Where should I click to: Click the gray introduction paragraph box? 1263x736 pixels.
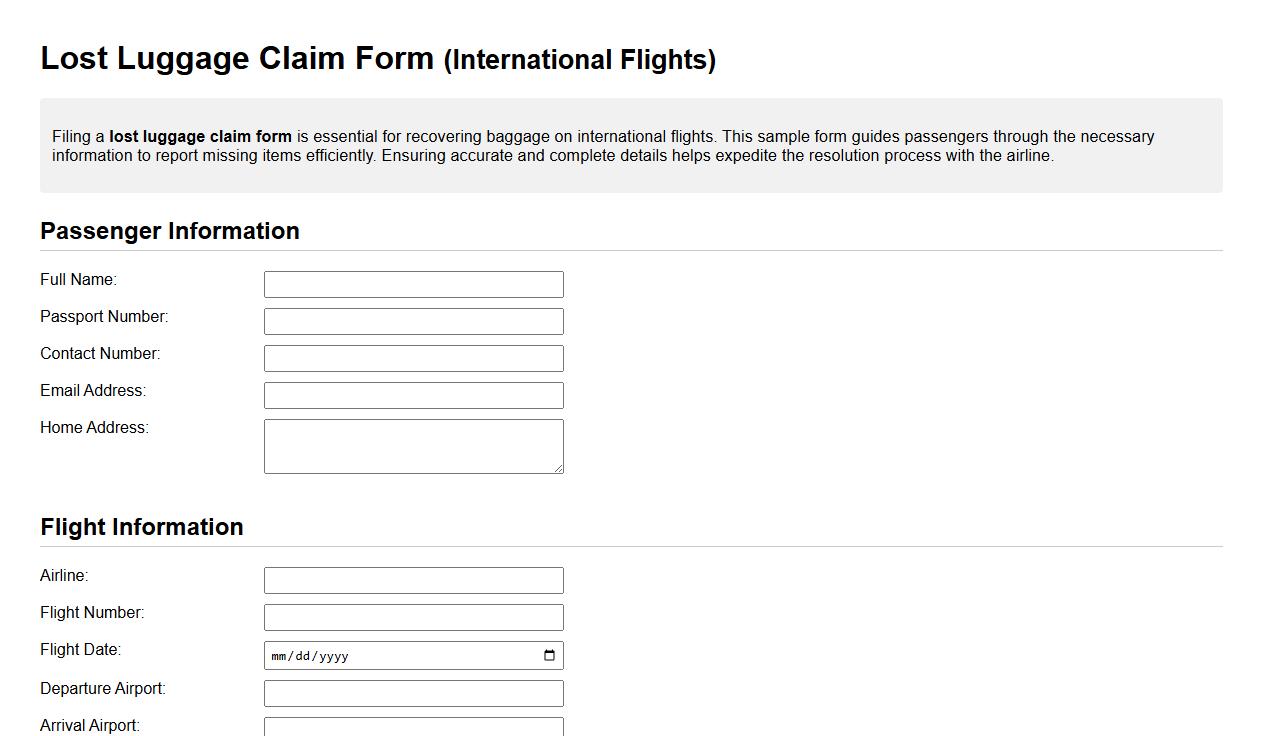631,145
